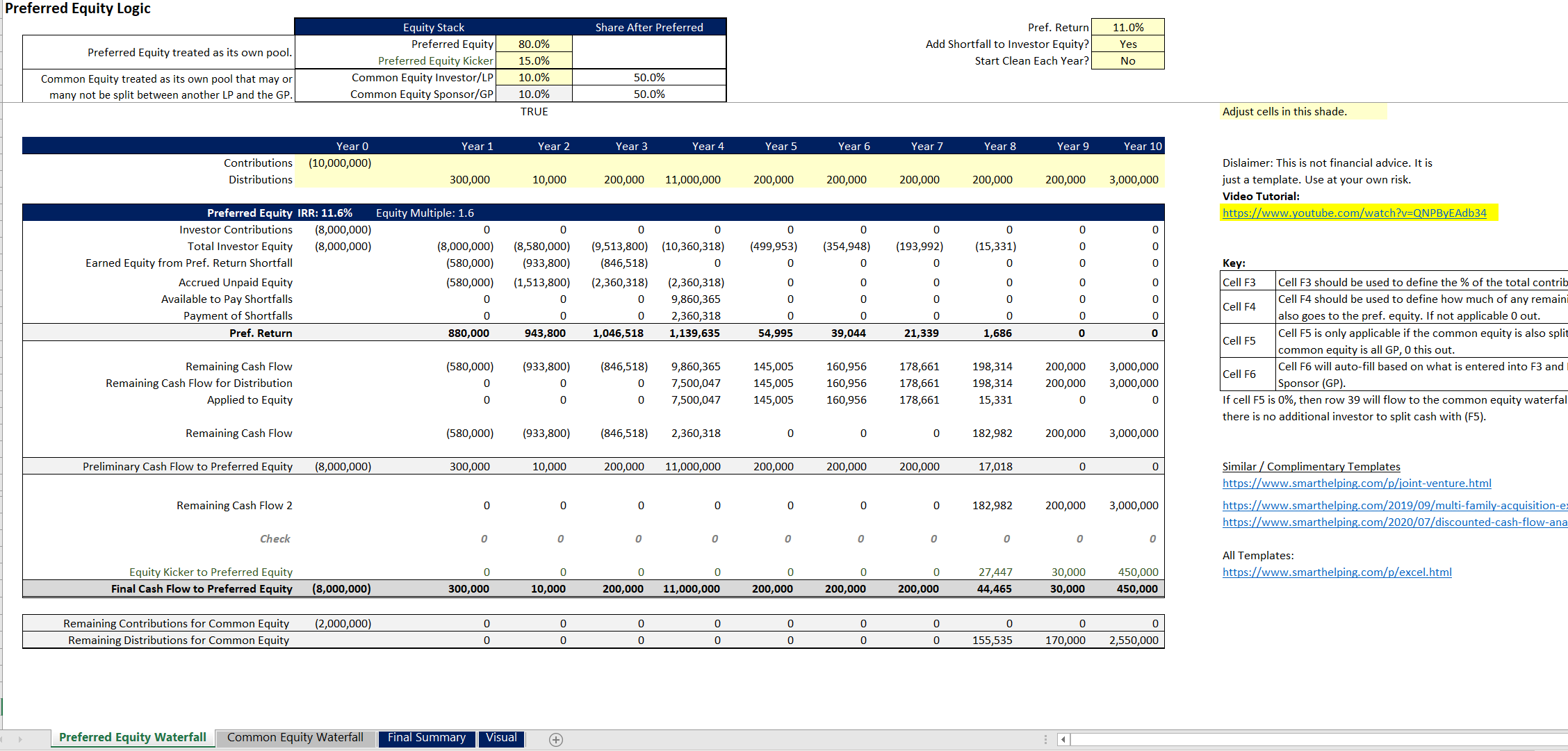Viewport: 1568px width, 751px height.
Task: Add a new sheet with plus icon
Action: pyautogui.click(x=556, y=739)
